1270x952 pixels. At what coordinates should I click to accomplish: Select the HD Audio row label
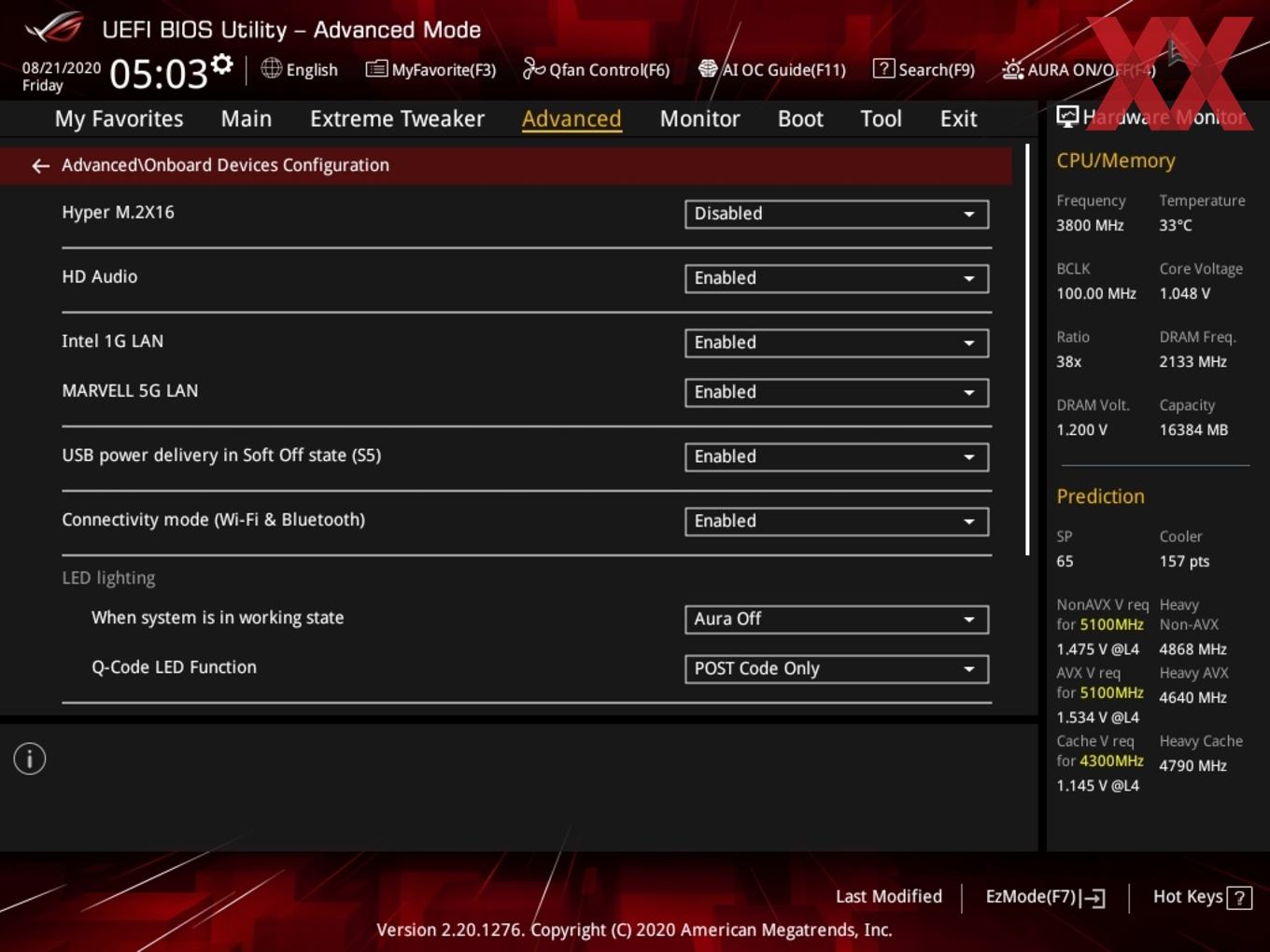pyautogui.click(x=99, y=276)
